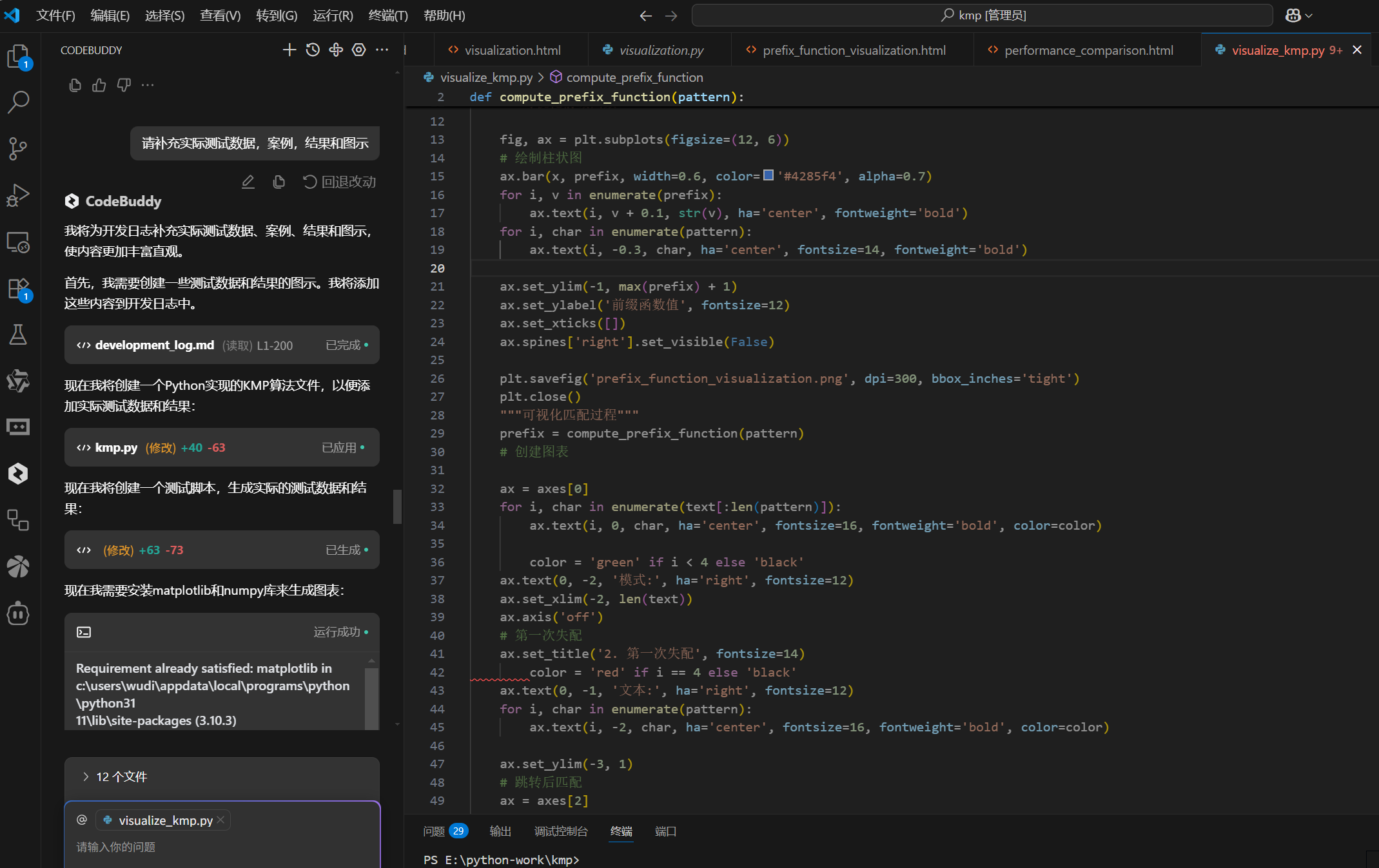Open the Testing flask view
The image size is (1379, 868).
click(19, 334)
